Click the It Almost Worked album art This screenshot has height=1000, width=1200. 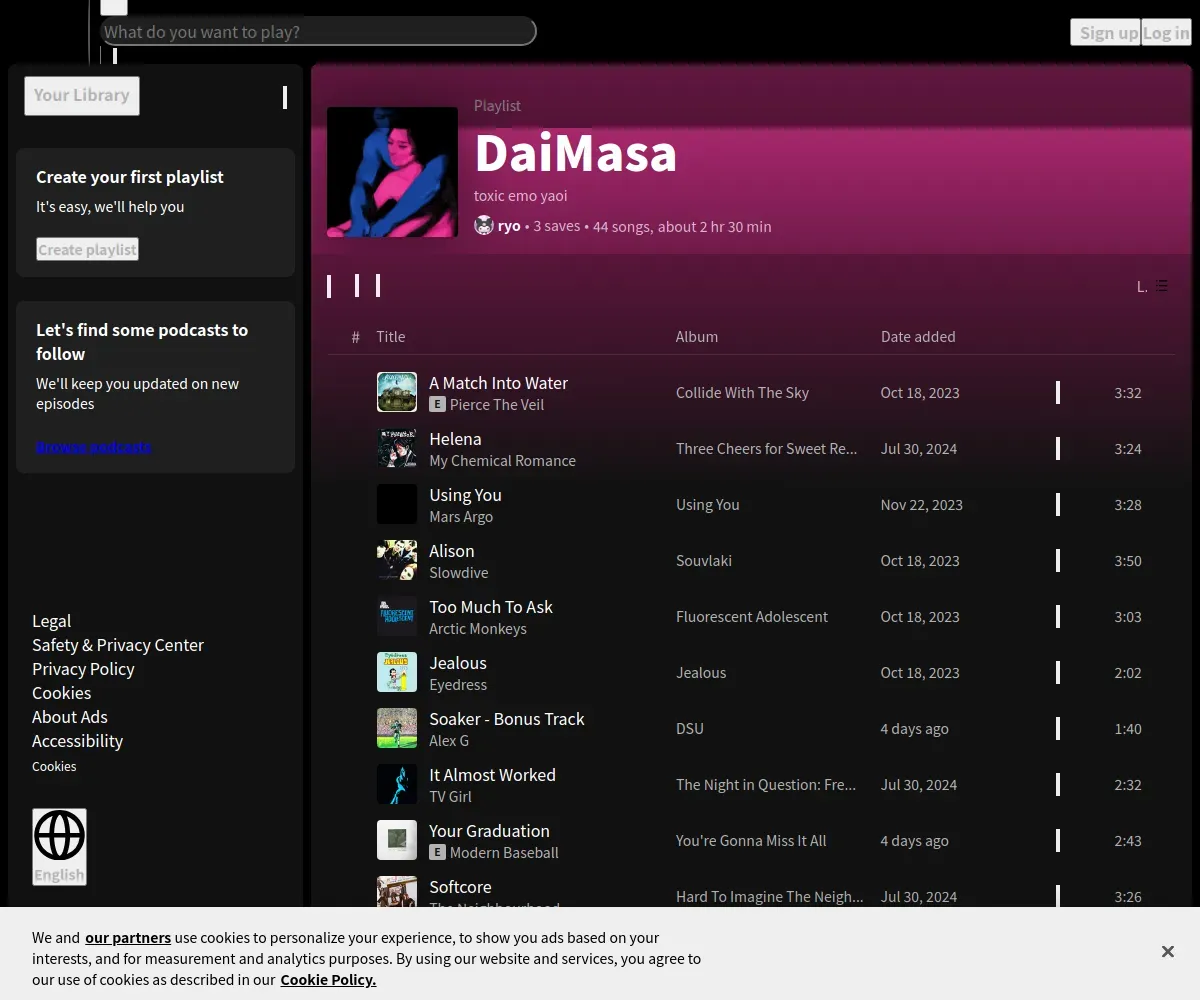(397, 784)
